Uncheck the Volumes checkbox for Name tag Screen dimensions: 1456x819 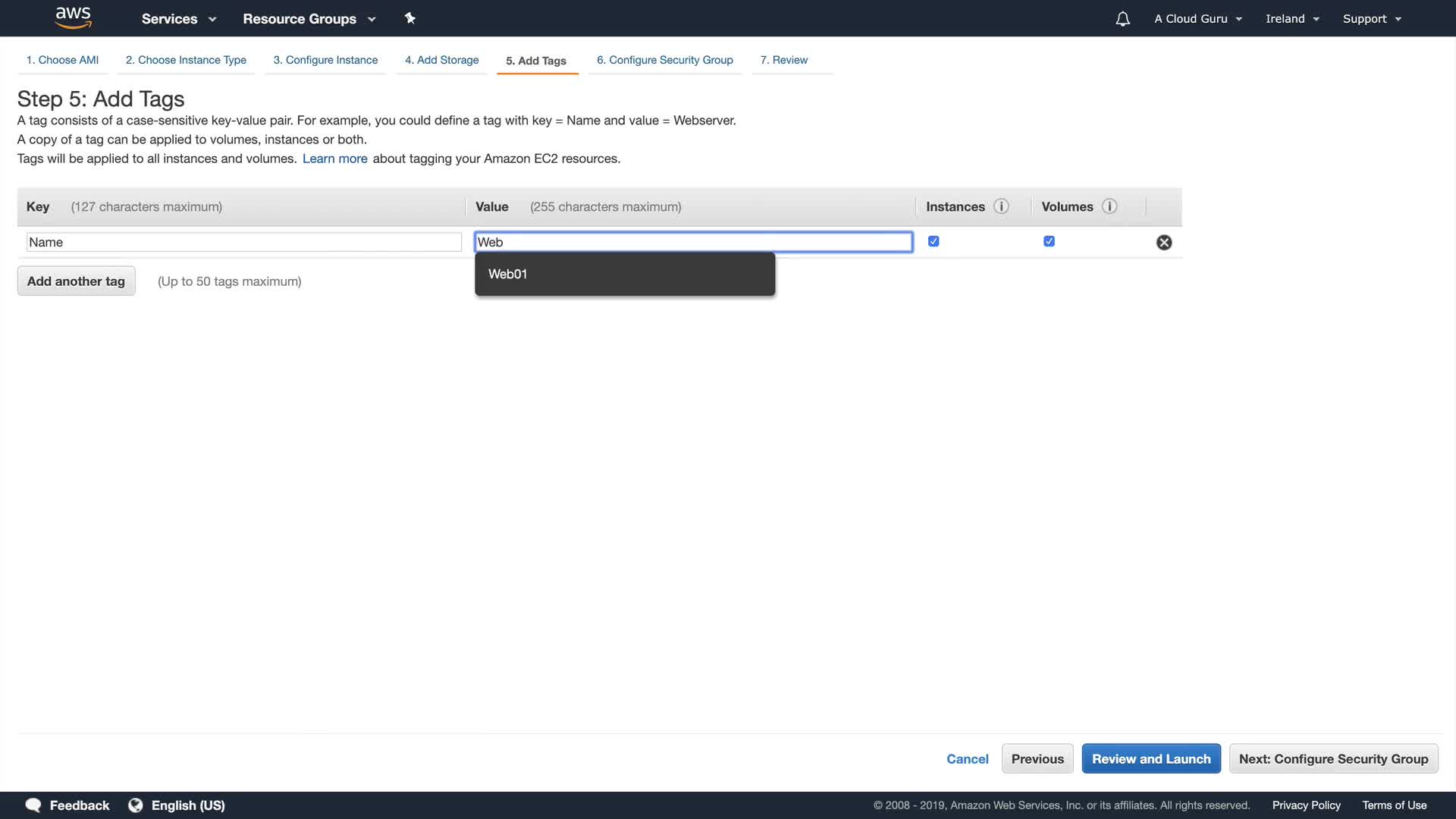(x=1049, y=241)
